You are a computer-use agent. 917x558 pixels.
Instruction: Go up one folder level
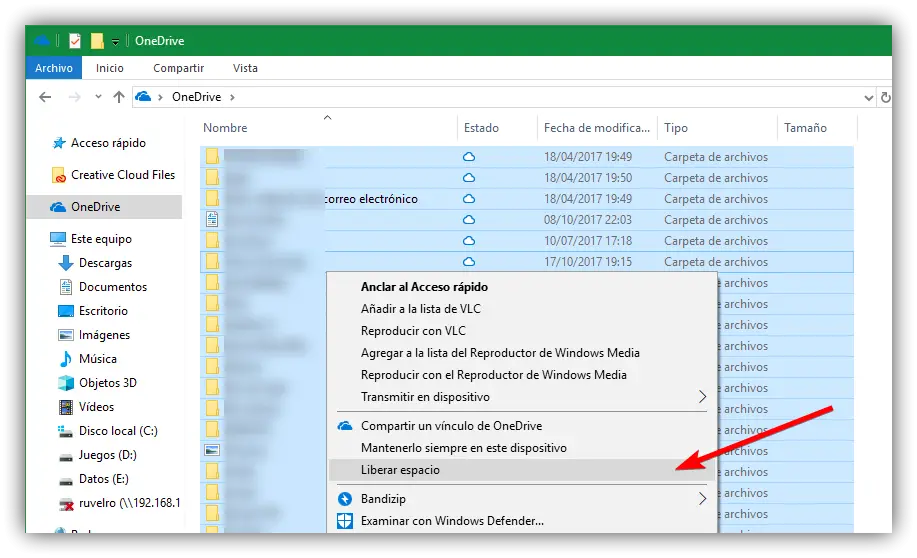[x=119, y=97]
